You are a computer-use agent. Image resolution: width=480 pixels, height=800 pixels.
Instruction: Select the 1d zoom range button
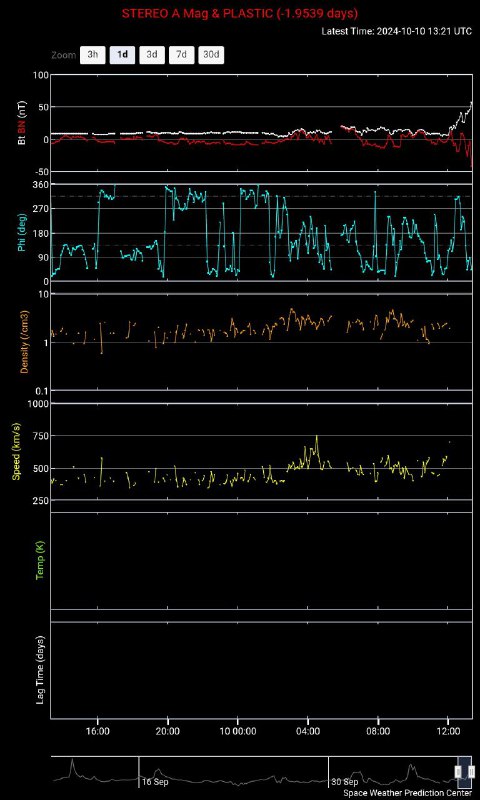(122, 55)
